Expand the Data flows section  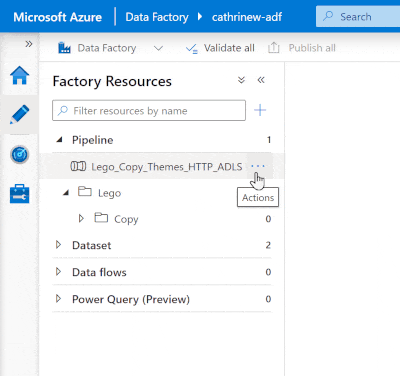pyautogui.click(x=58, y=272)
